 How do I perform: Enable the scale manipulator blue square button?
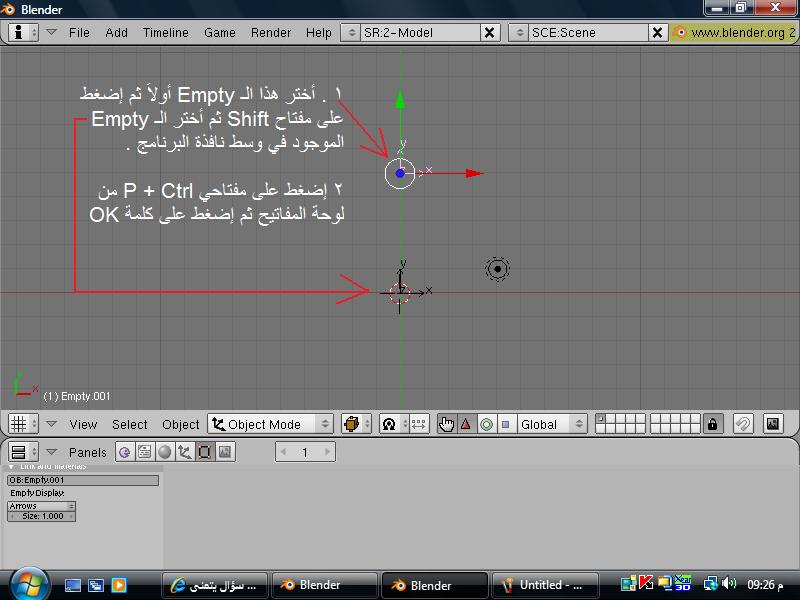coord(506,424)
